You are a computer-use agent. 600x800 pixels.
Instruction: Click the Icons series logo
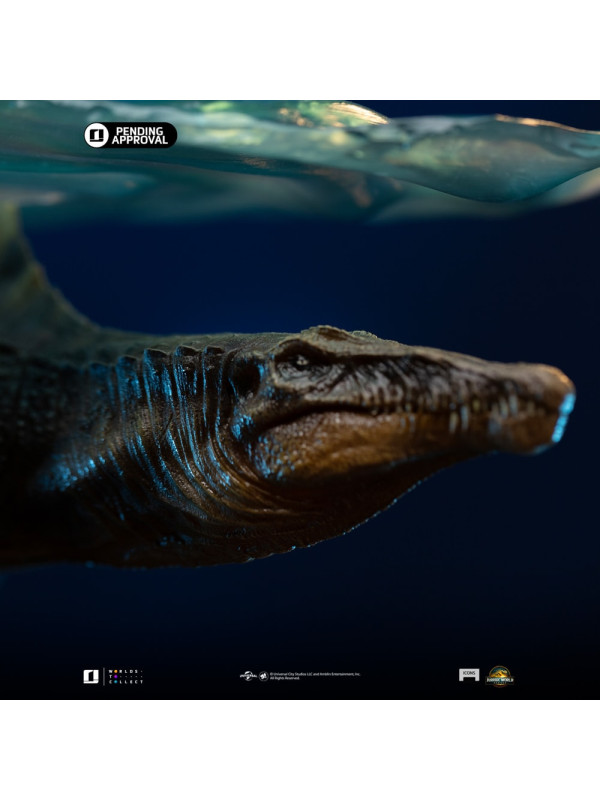[469, 674]
